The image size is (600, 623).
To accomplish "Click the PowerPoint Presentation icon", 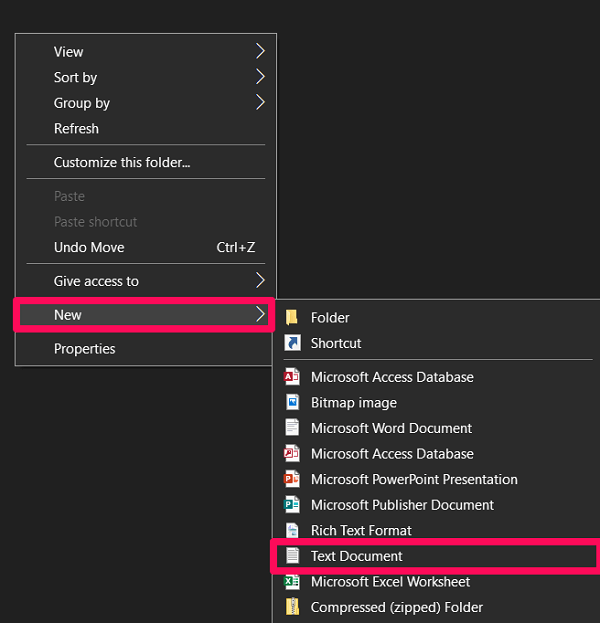I will click(x=292, y=479).
